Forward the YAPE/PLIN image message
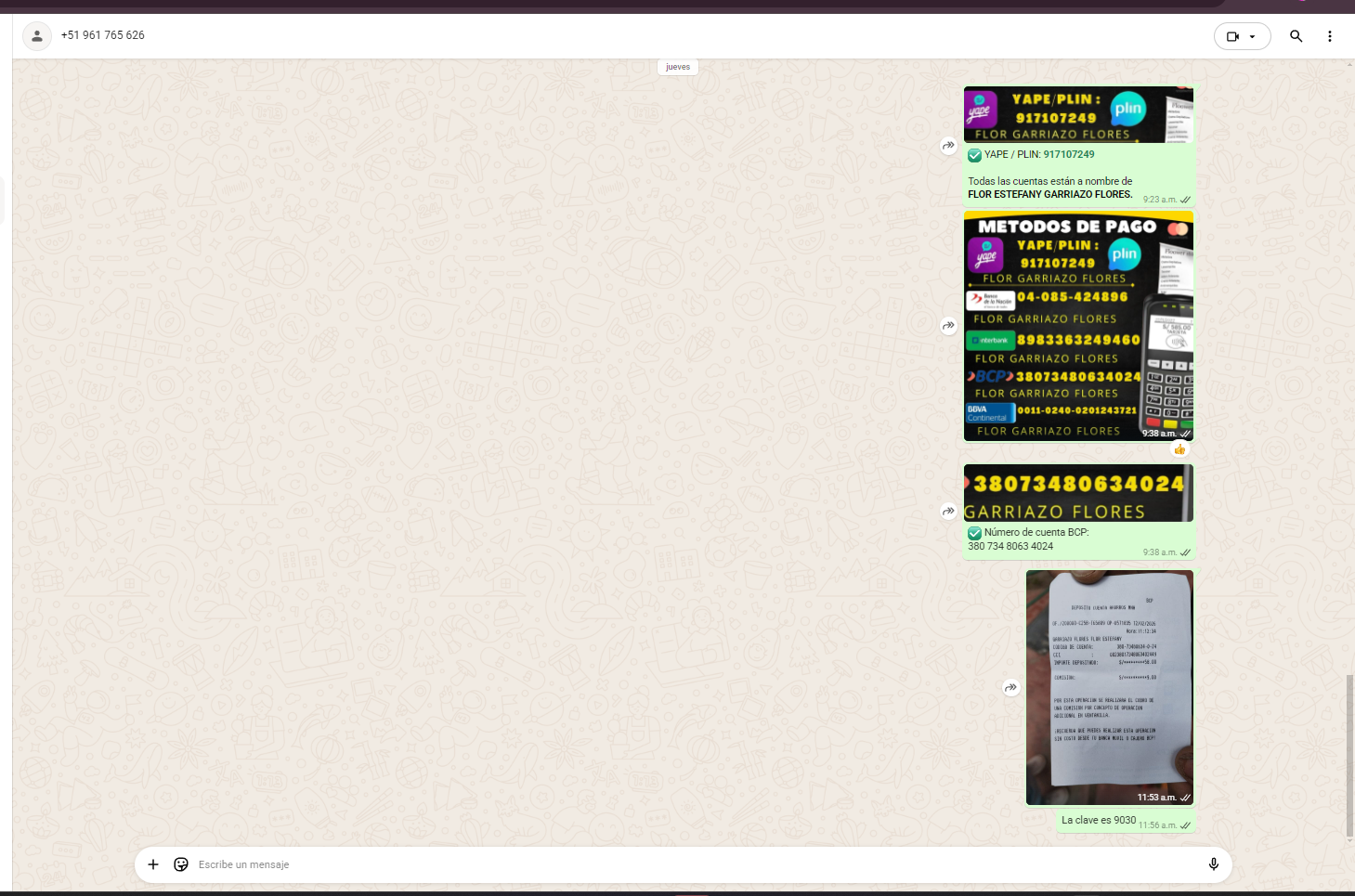The image size is (1355, 896). pyautogui.click(x=948, y=146)
